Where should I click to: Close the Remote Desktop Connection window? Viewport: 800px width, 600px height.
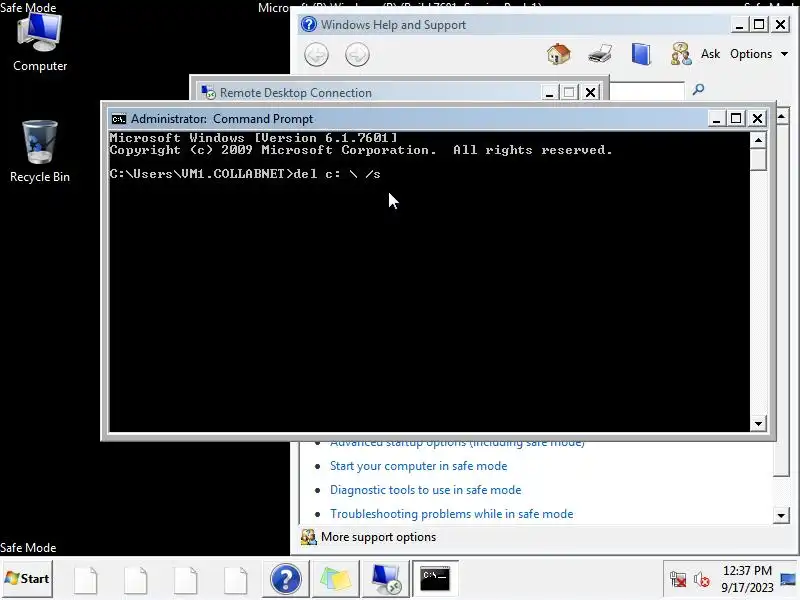point(590,92)
